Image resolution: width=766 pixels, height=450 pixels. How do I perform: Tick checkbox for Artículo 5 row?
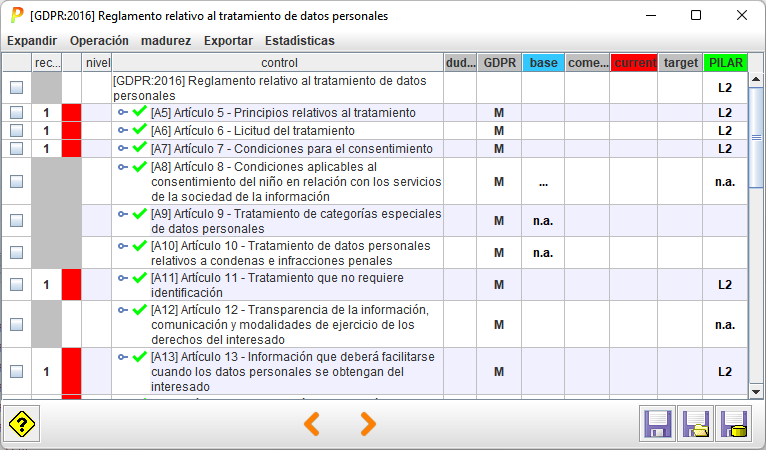coord(17,113)
